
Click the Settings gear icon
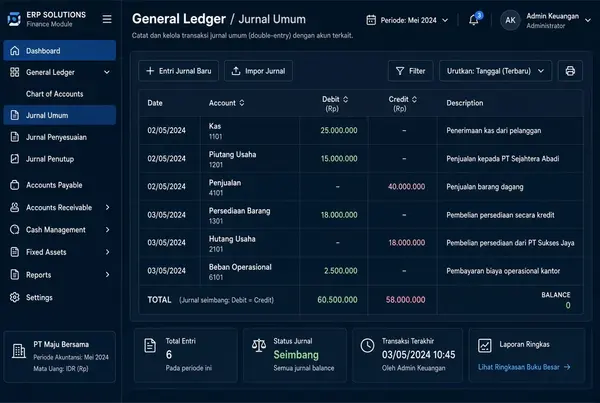click(x=15, y=297)
